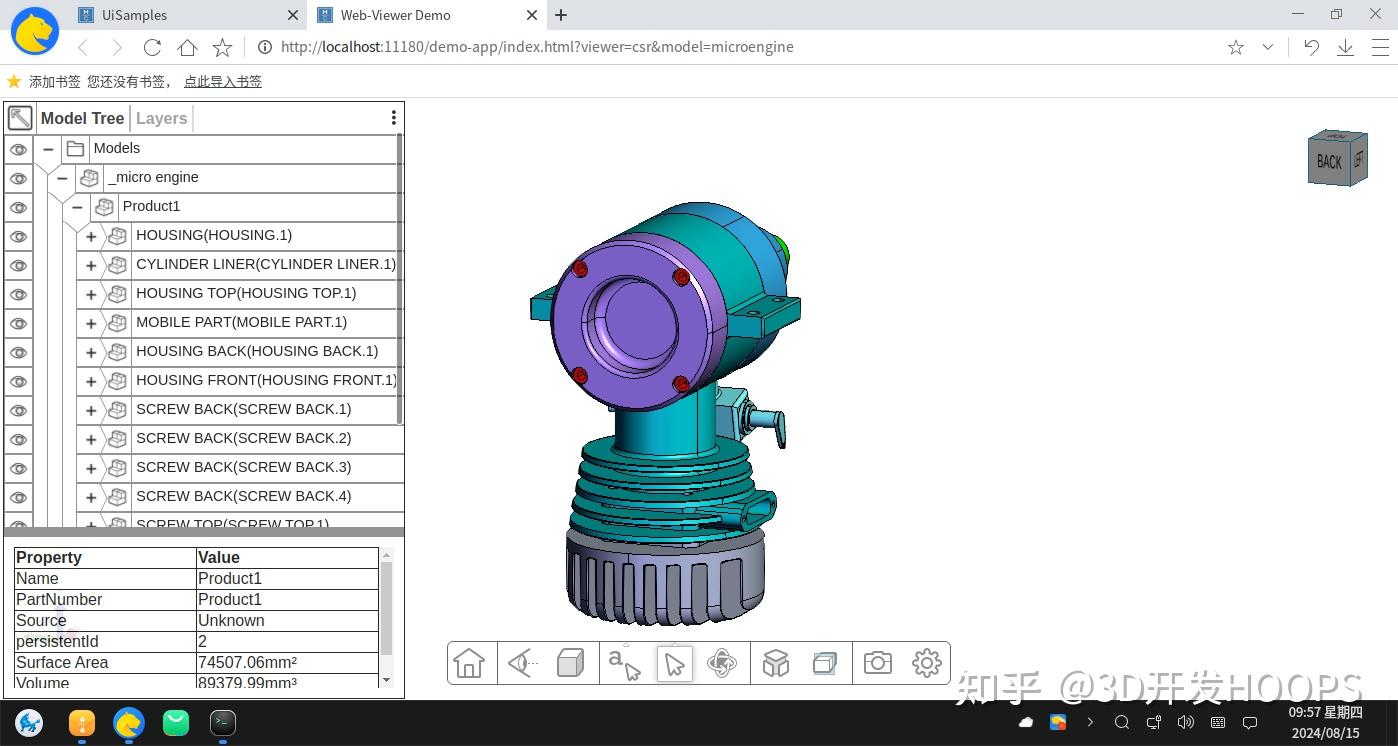This screenshot has height=746, width=1398.
Task: Expand HOUSING FRONT(HOUSING FRONT.1) node
Action: (91, 382)
